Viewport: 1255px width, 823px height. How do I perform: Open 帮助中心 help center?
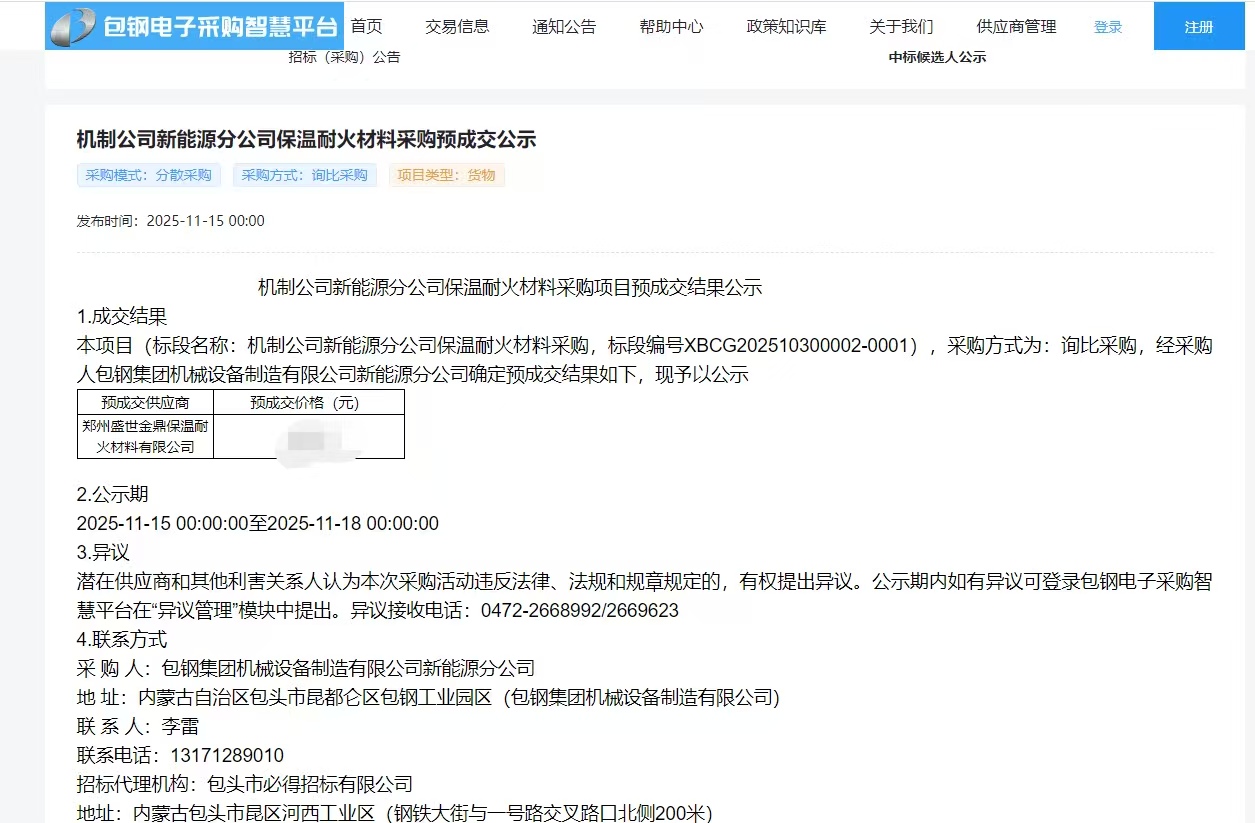pos(671,27)
